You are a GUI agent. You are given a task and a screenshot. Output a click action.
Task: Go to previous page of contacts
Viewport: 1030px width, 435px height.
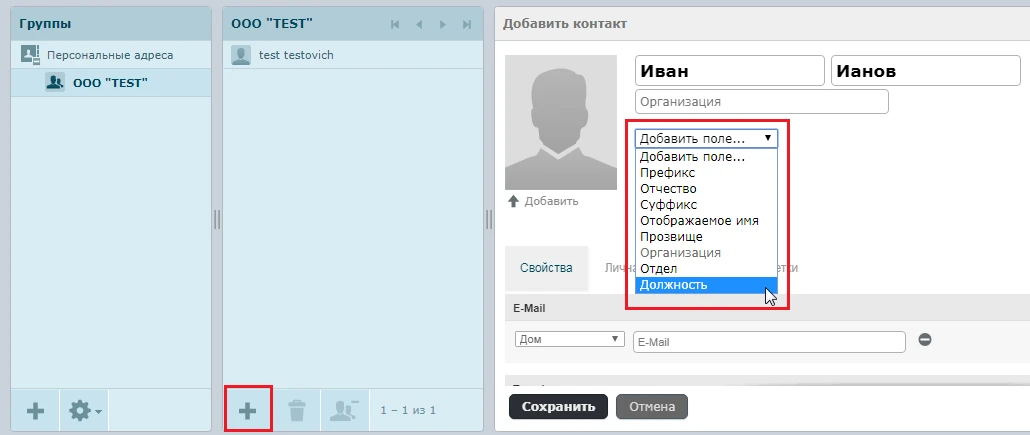419,24
